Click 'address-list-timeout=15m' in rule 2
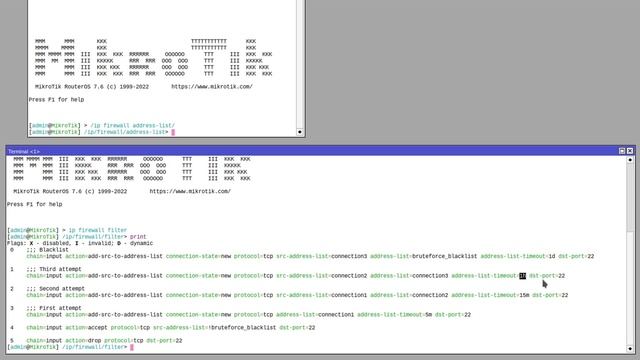Screen dimensions: 640x360 coord(490,295)
